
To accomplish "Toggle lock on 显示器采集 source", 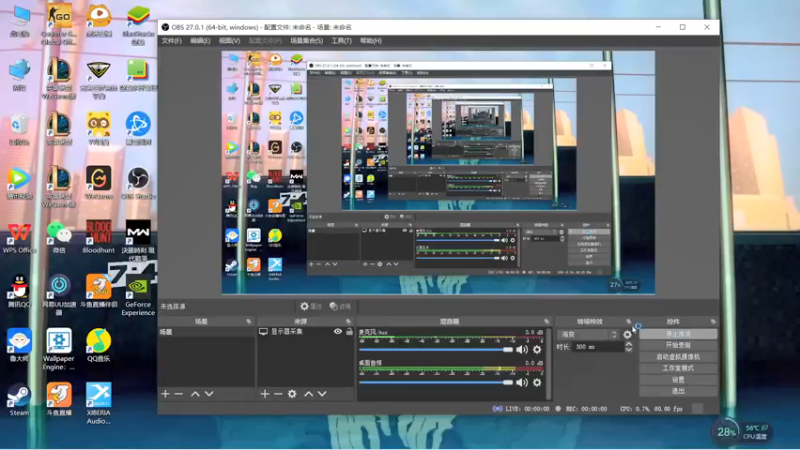I will pos(349,332).
